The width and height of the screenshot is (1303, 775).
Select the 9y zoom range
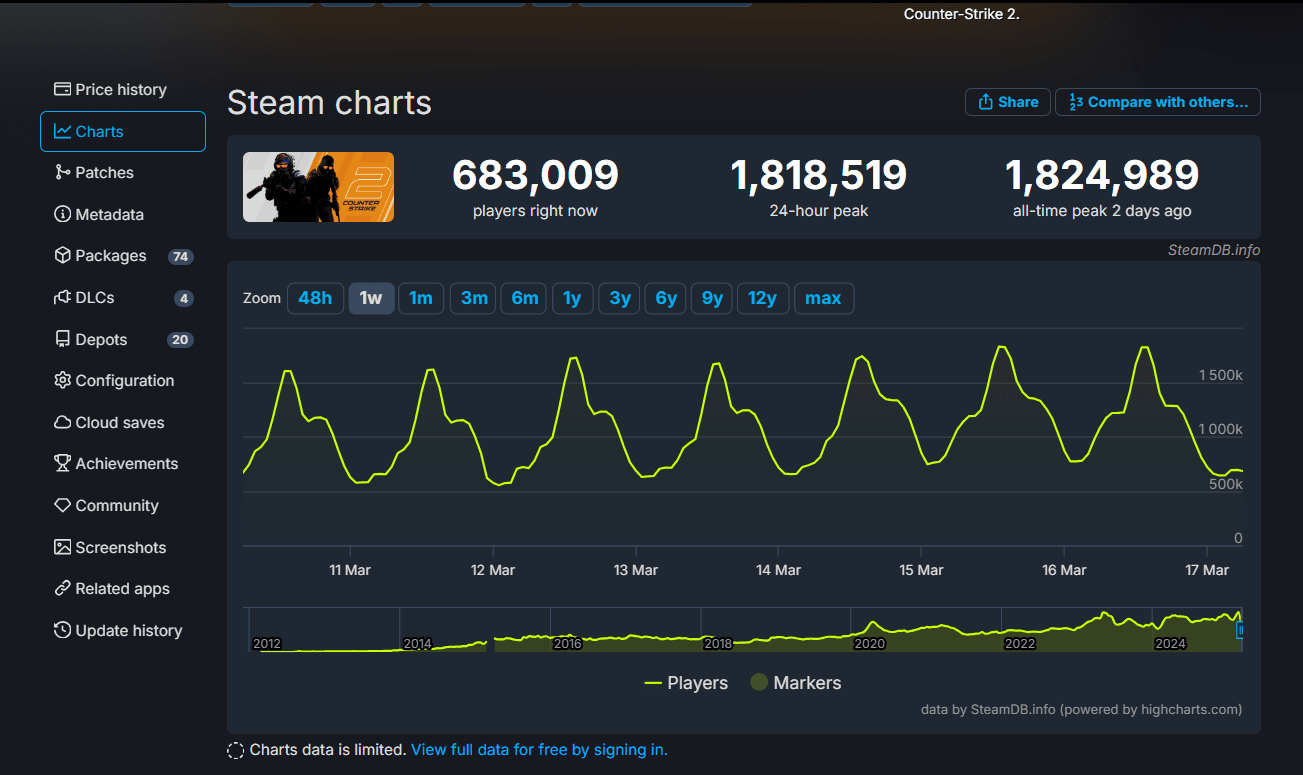(712, 298)
